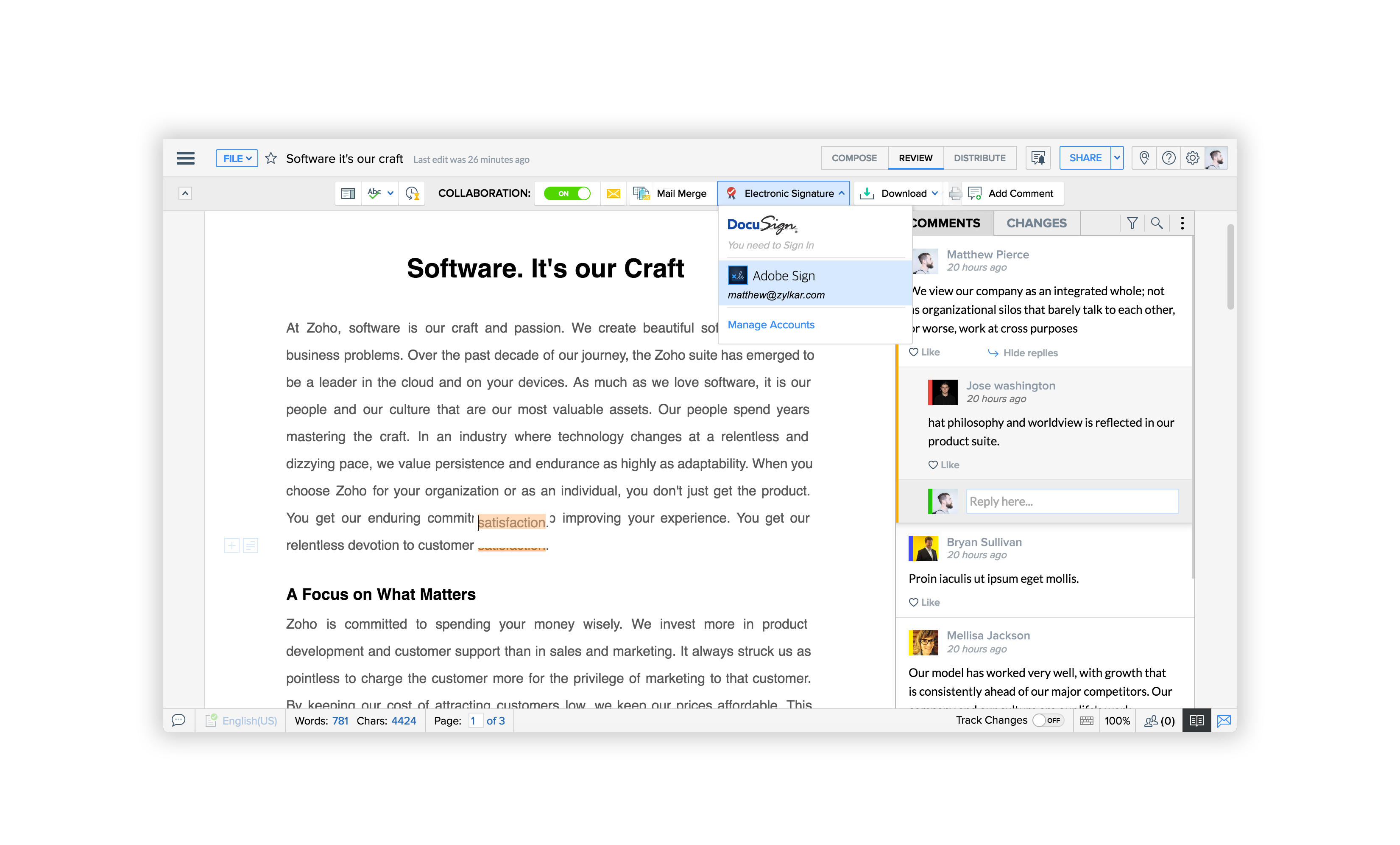The width and height of the screenshot is (1400, 845).
Task: Star the document as favorite
Action: 271,158
